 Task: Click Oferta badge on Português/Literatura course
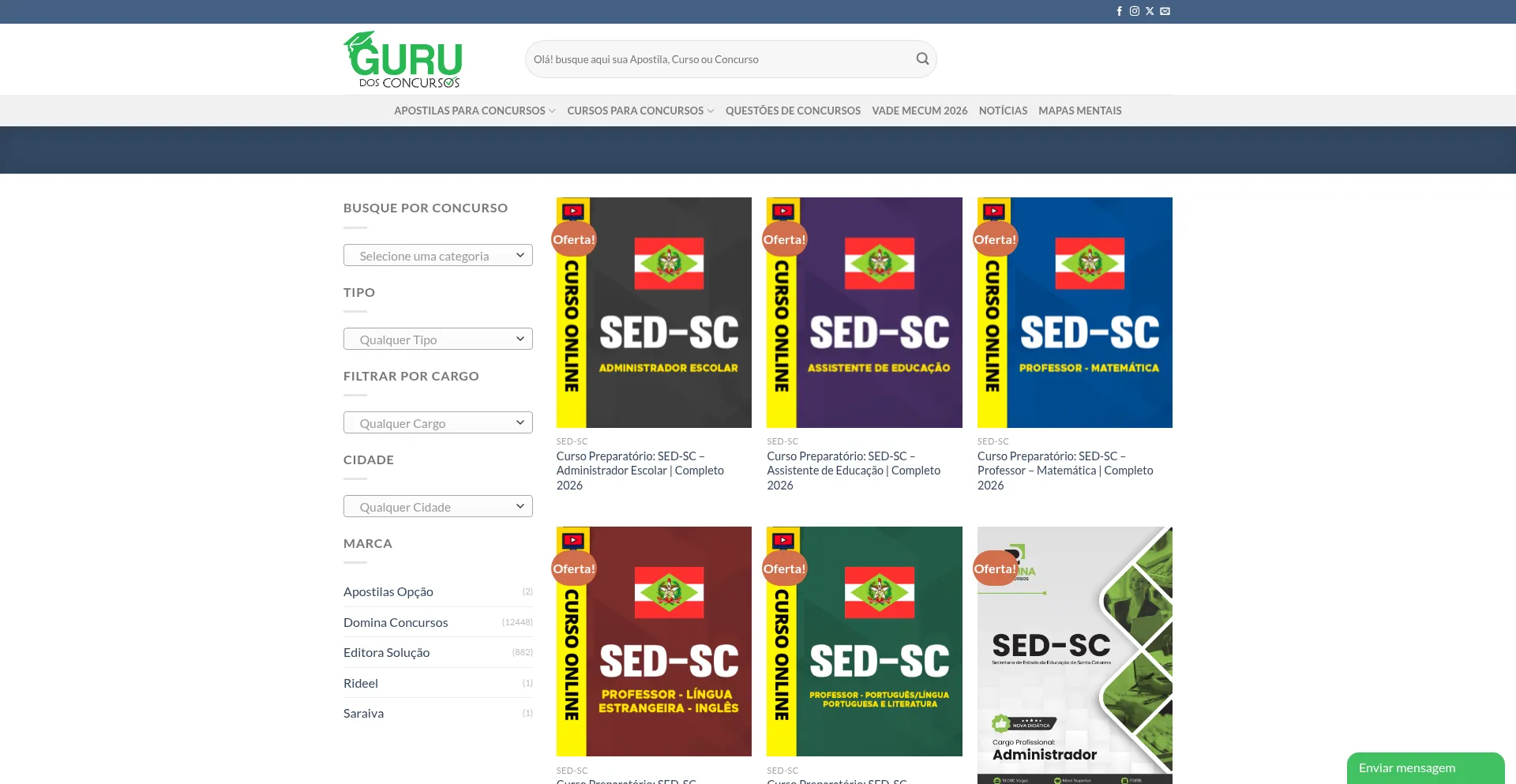pyautogui.click(x=784, y=568)
